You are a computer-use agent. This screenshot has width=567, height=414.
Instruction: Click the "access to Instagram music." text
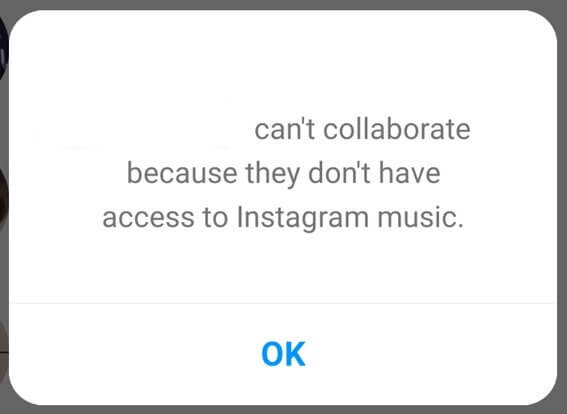[x=283, y=218]
